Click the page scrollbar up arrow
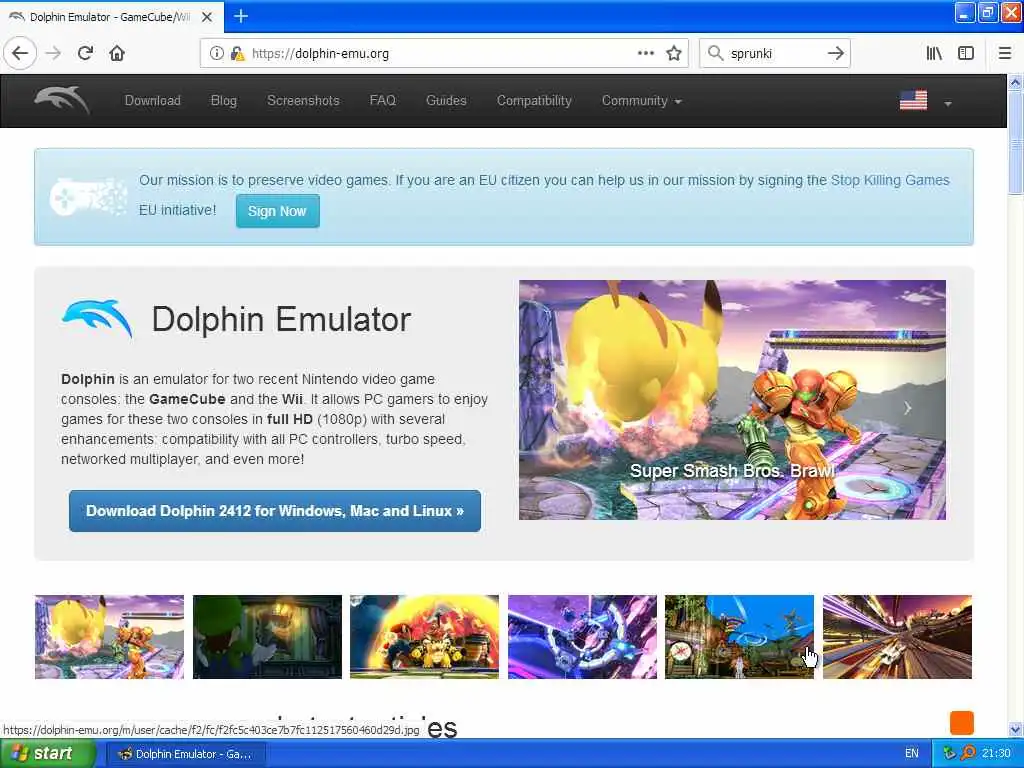1024x768 pixels. point(1016,82)
